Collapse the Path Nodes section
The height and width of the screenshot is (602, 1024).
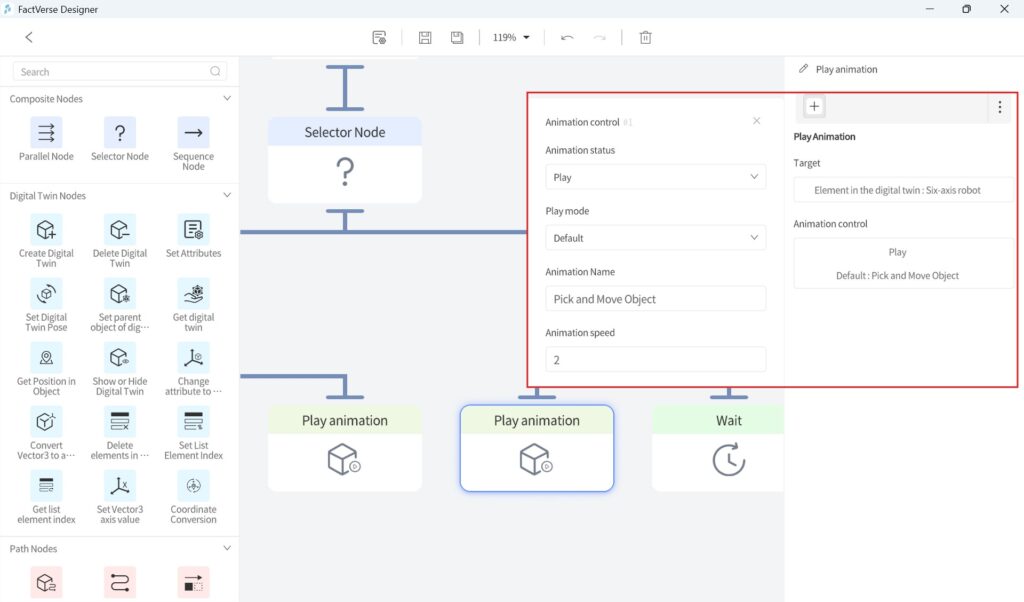click(x=227, y=548)
